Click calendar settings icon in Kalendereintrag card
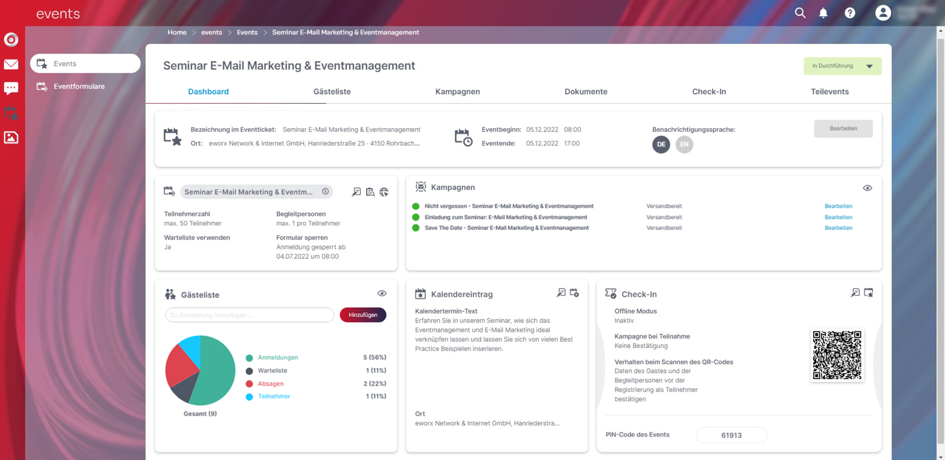This screenshot has width=945, height=460. (x=574, y=293)
